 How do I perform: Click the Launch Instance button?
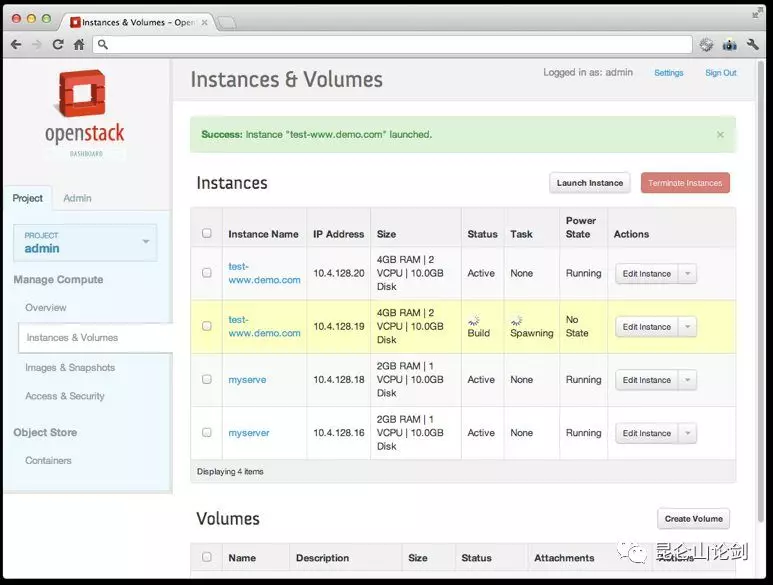pos(590,183)
